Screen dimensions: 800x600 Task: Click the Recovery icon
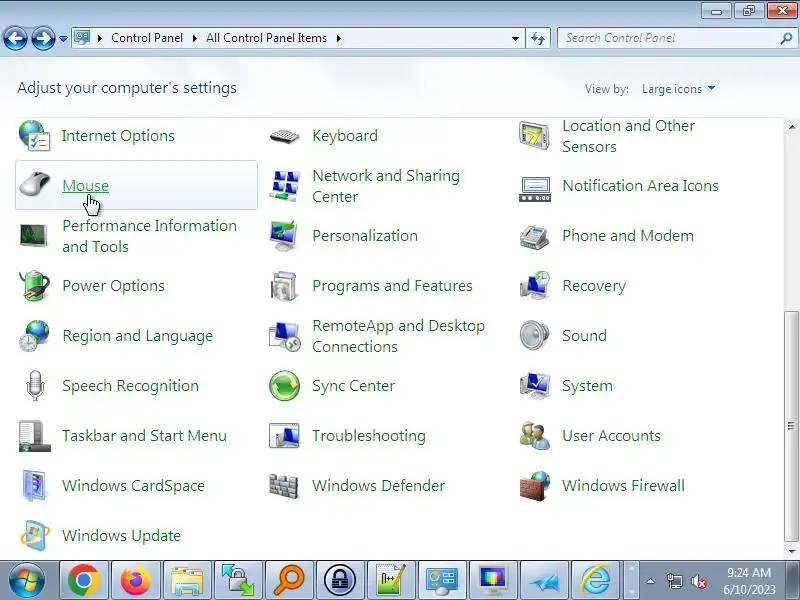tap(534, 286)
